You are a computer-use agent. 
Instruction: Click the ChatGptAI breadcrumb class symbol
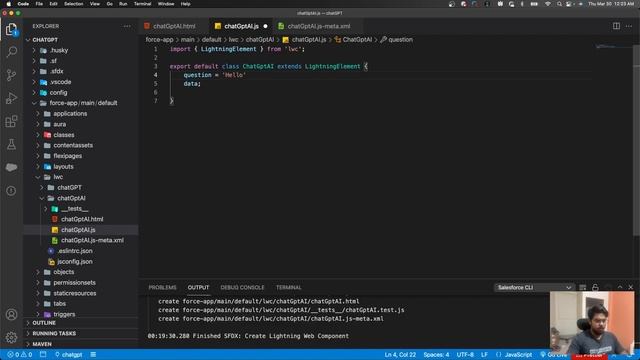357,40
